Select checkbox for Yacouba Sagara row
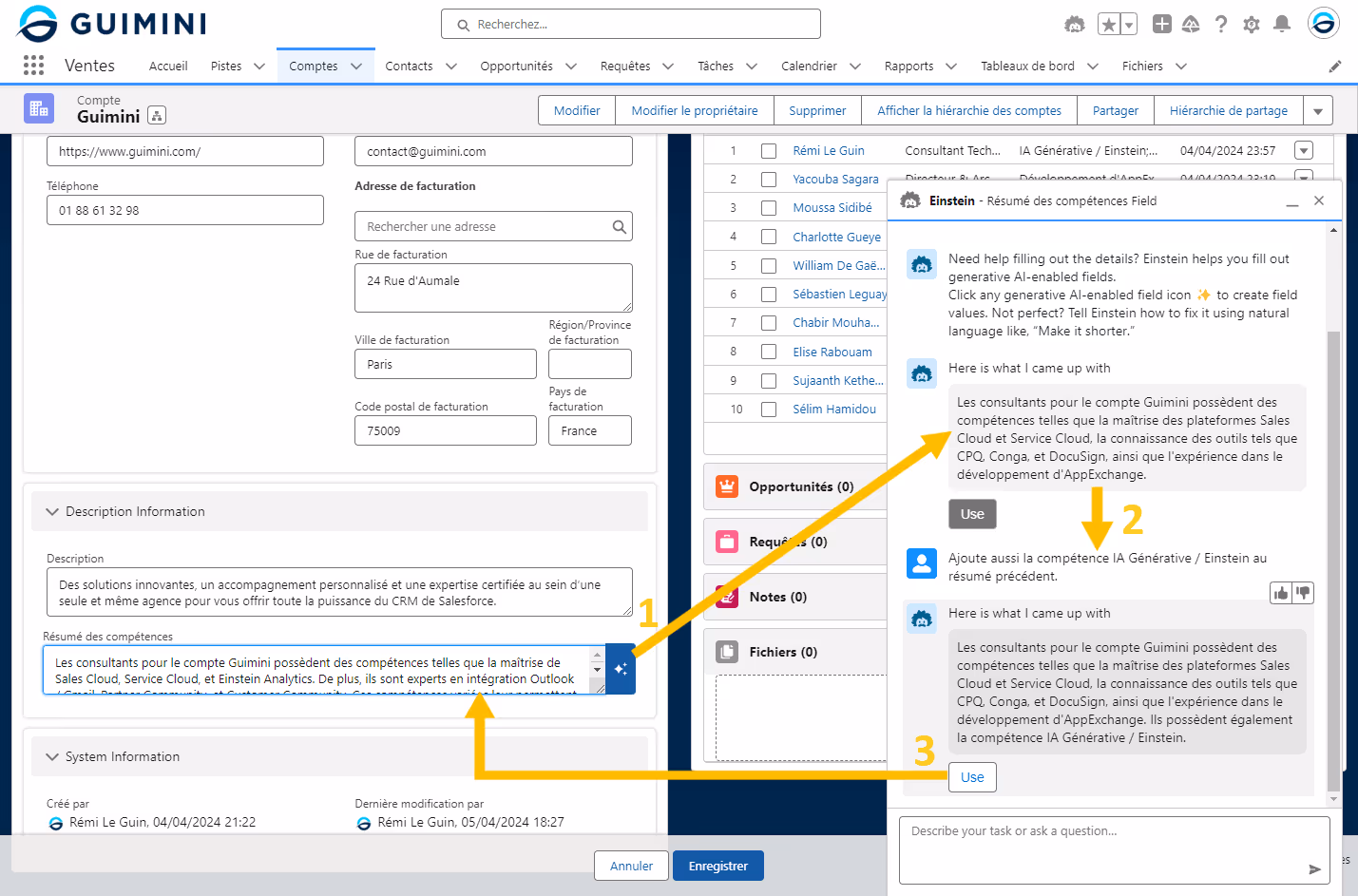 (x=769, y=180)
